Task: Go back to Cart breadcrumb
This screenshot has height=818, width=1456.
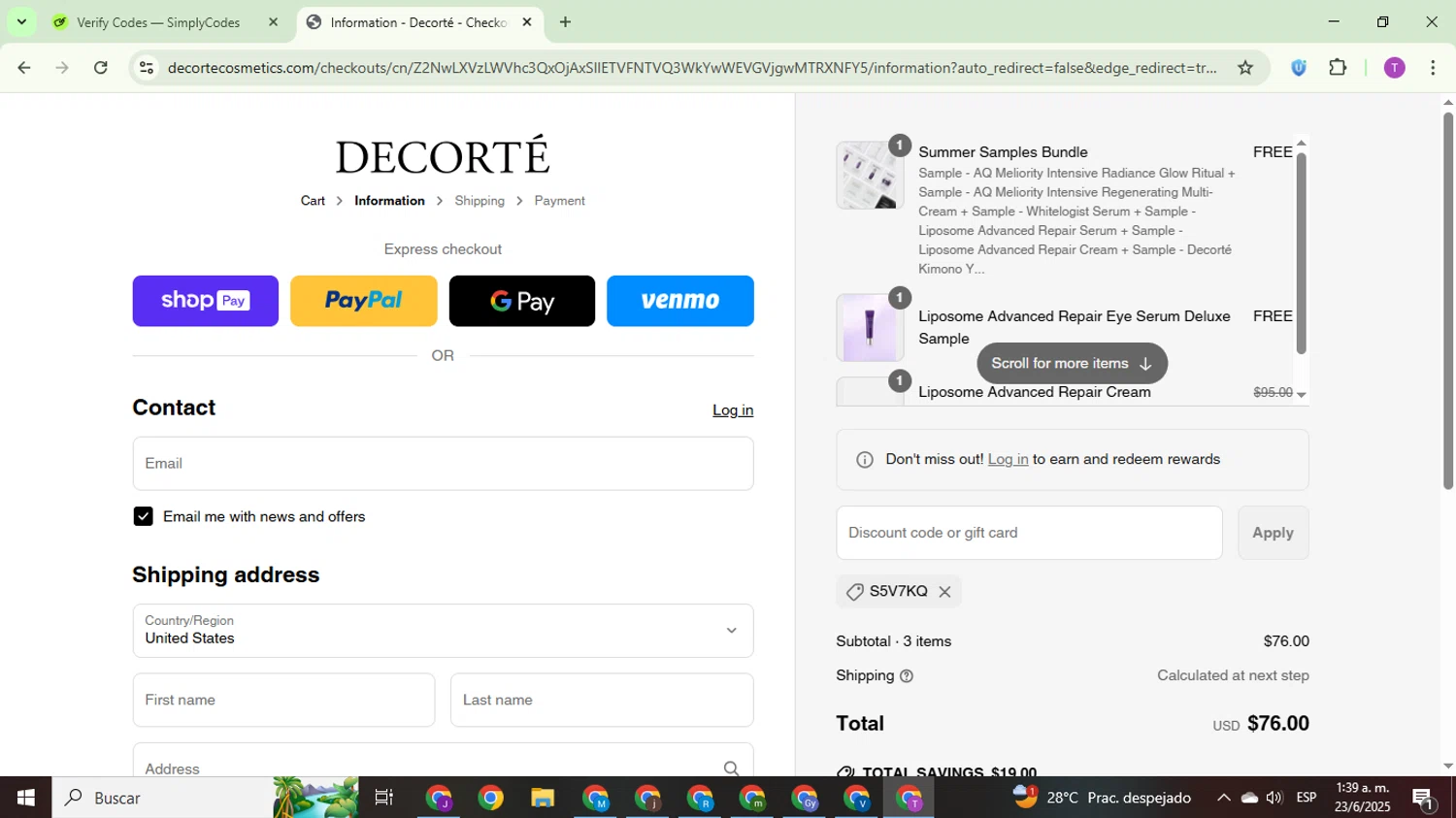Action: 313,201
